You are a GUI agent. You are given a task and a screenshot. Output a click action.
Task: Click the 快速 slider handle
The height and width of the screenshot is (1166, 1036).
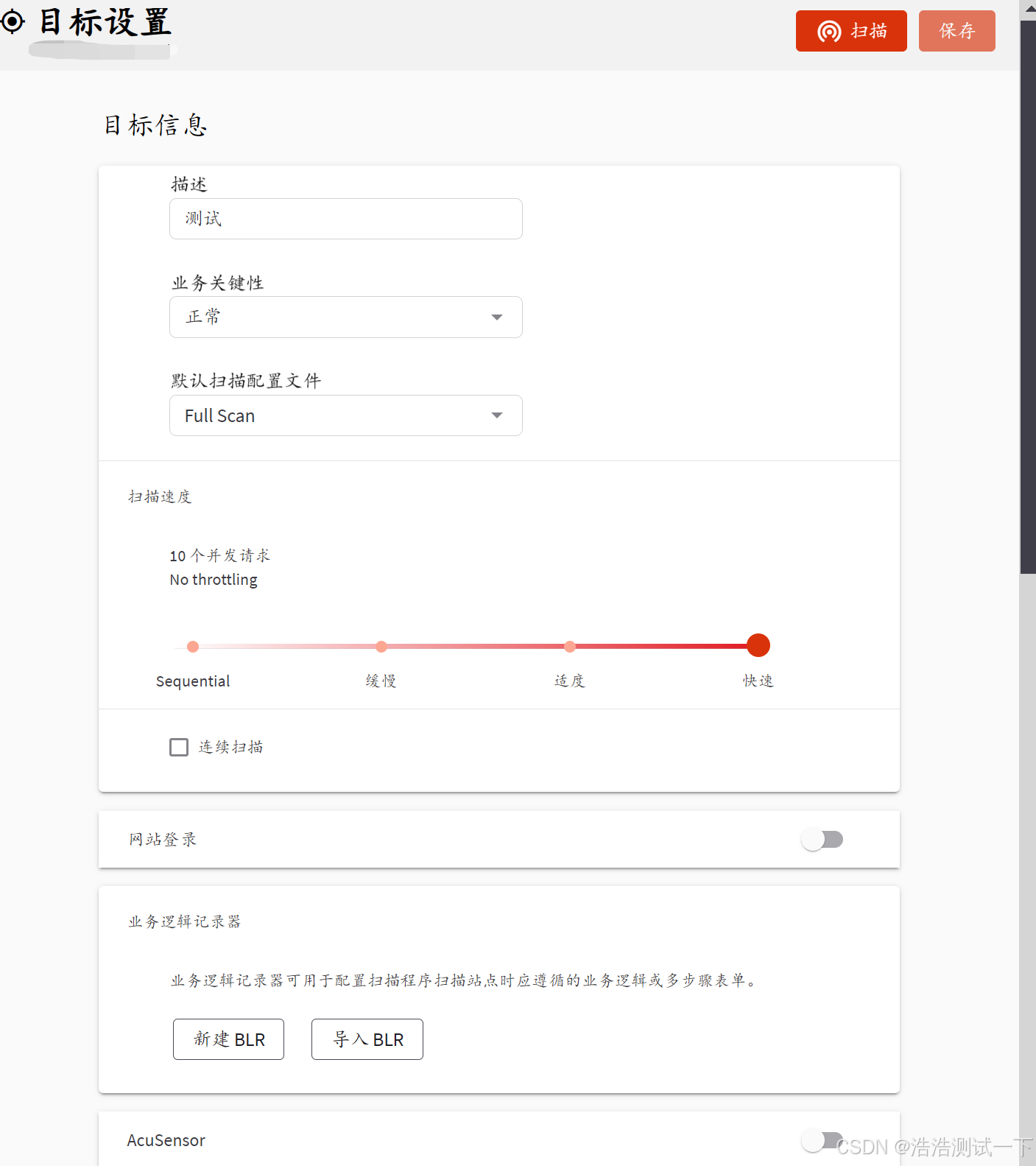click(758, 645)
